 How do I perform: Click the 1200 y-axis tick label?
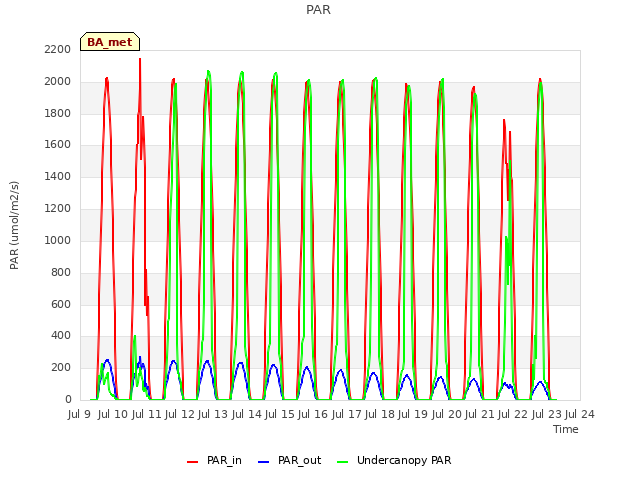click(58, 208)
